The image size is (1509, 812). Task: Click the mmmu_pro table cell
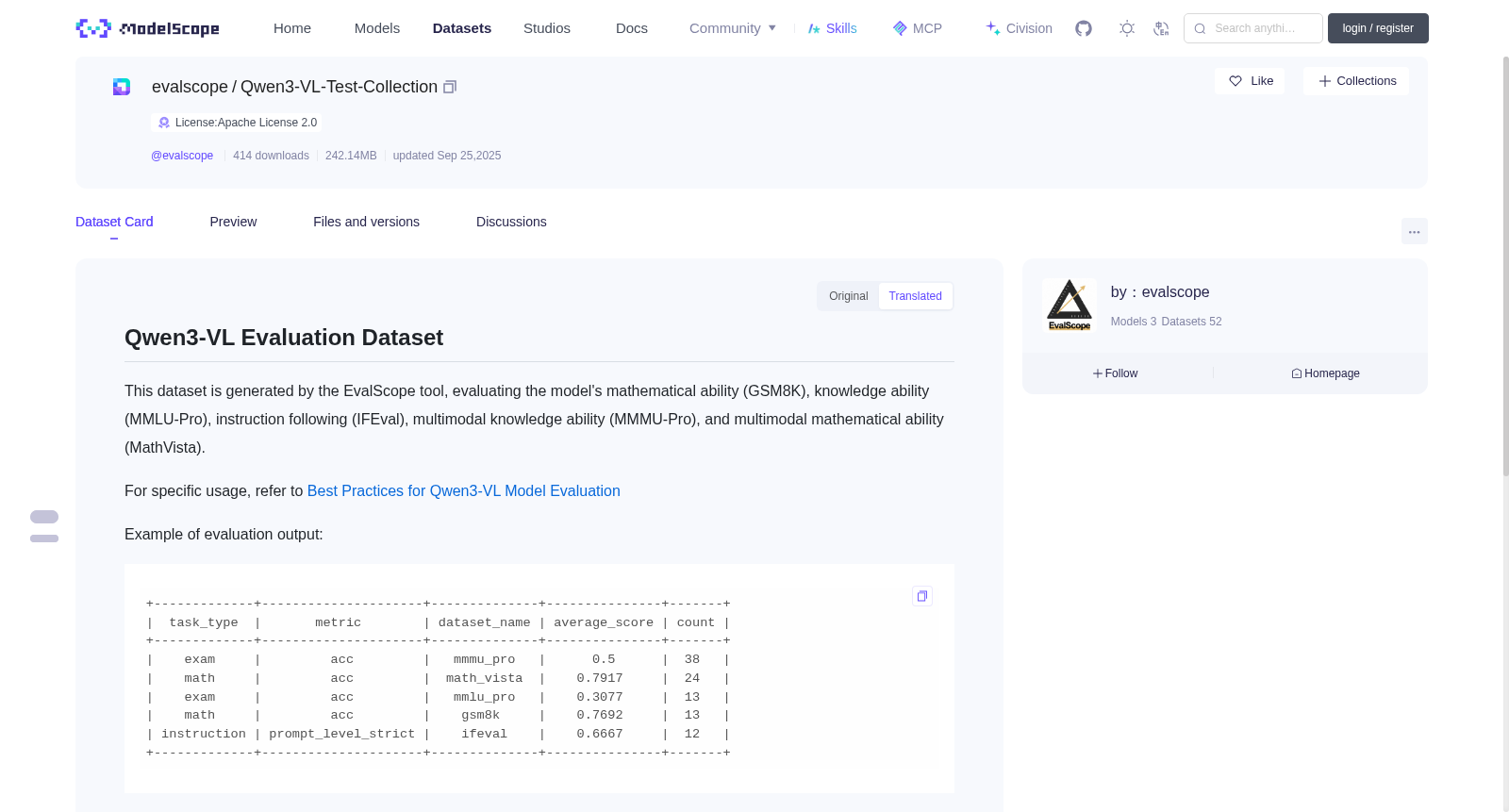point(484,659)
